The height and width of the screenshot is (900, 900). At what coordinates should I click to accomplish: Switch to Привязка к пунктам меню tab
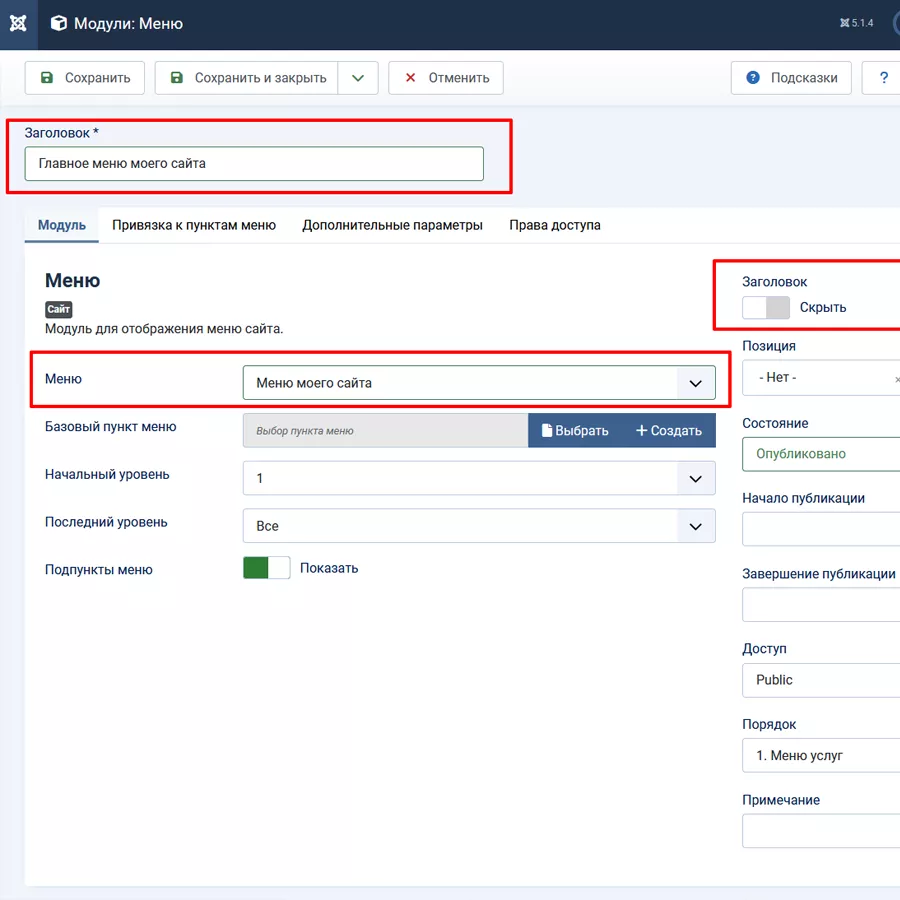pos(194,226)
